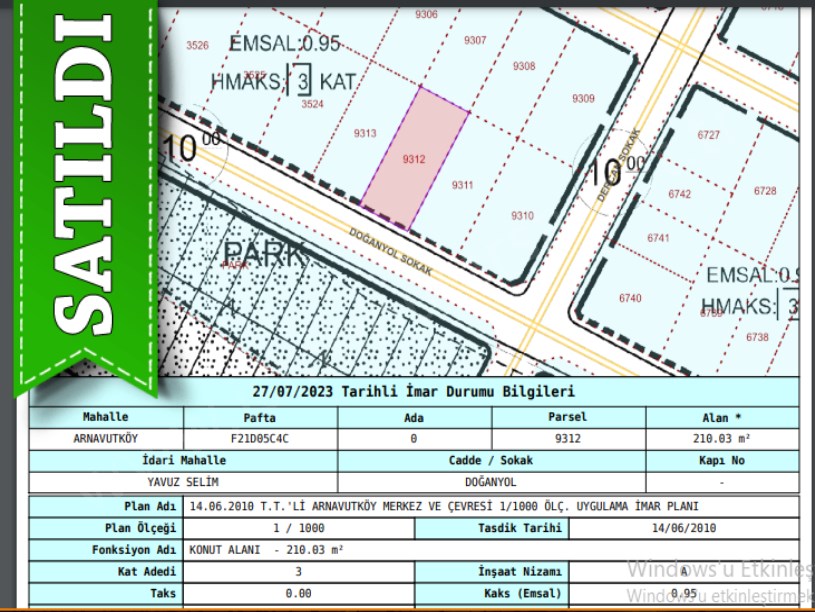Click the Plan Adı description text
Viewport: 815px width, 612px height.
point(443,506)
